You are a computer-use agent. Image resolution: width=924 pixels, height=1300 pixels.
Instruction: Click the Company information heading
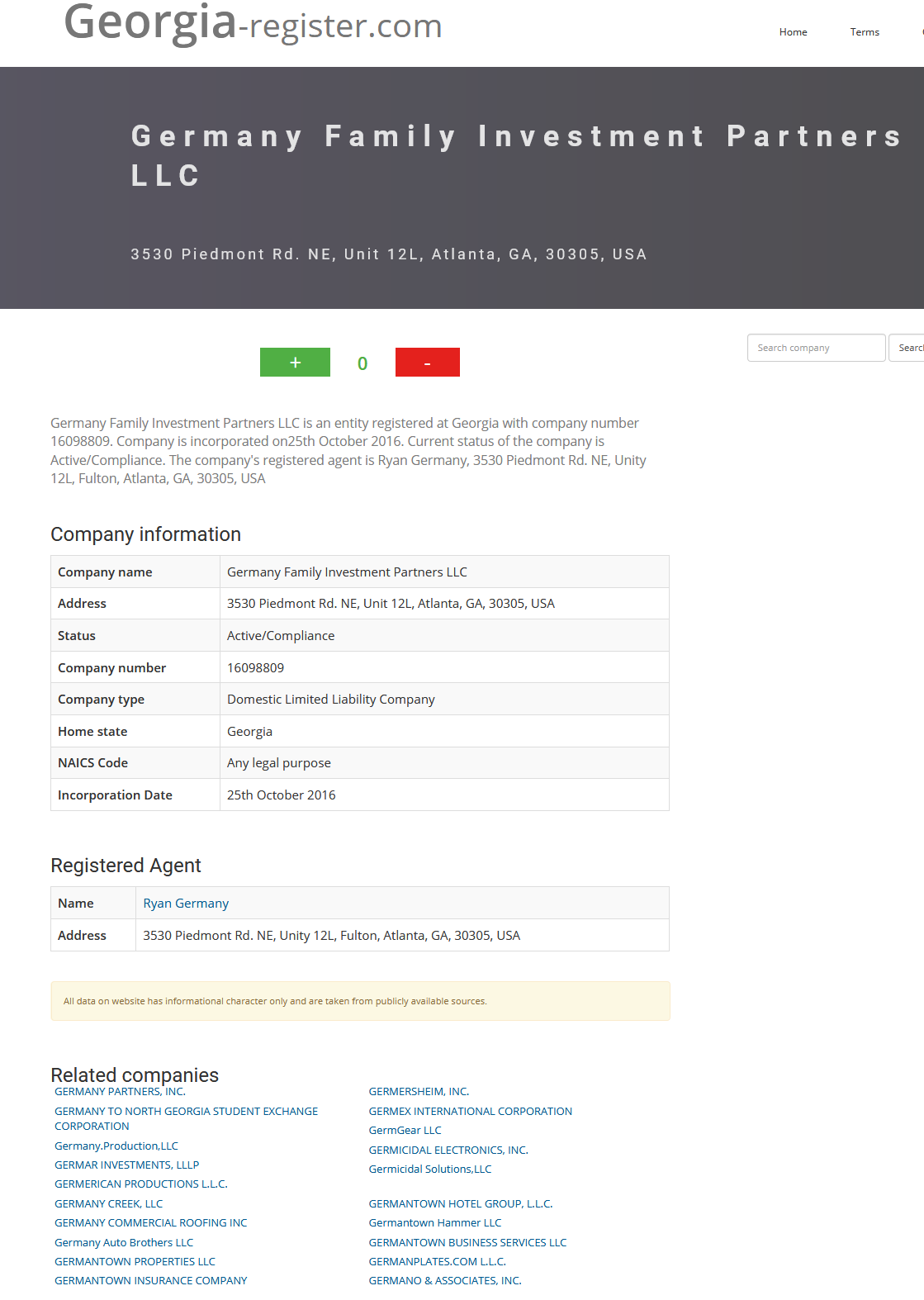(x=146, y=534)
